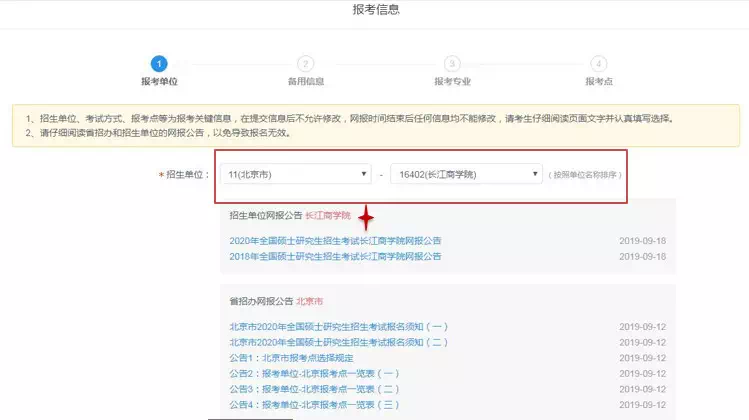Select the 报考点 step label
The height and width of the screenshot is (420, 749).
pos(598,81)
